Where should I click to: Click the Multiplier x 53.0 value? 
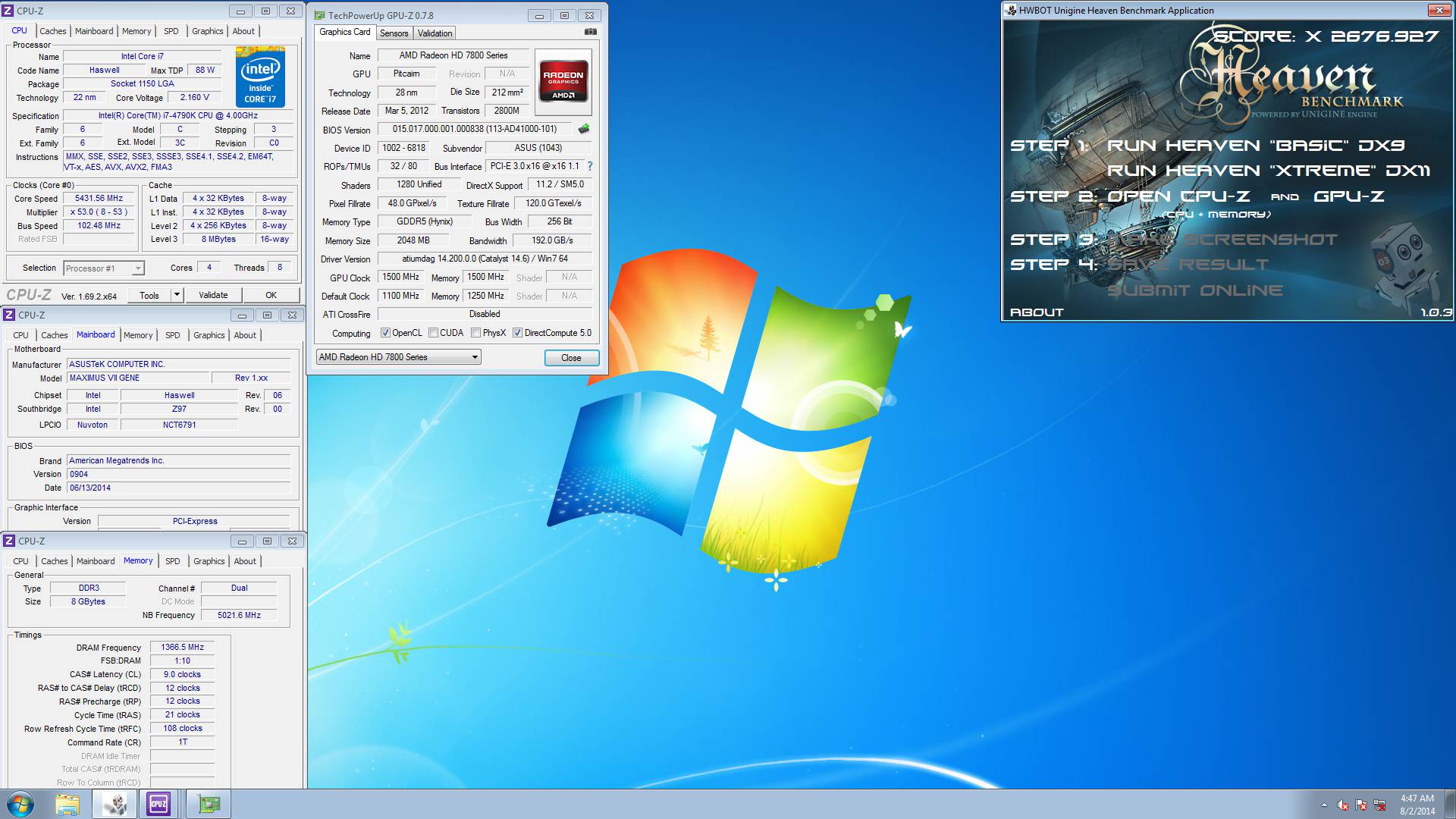point(99,212)
